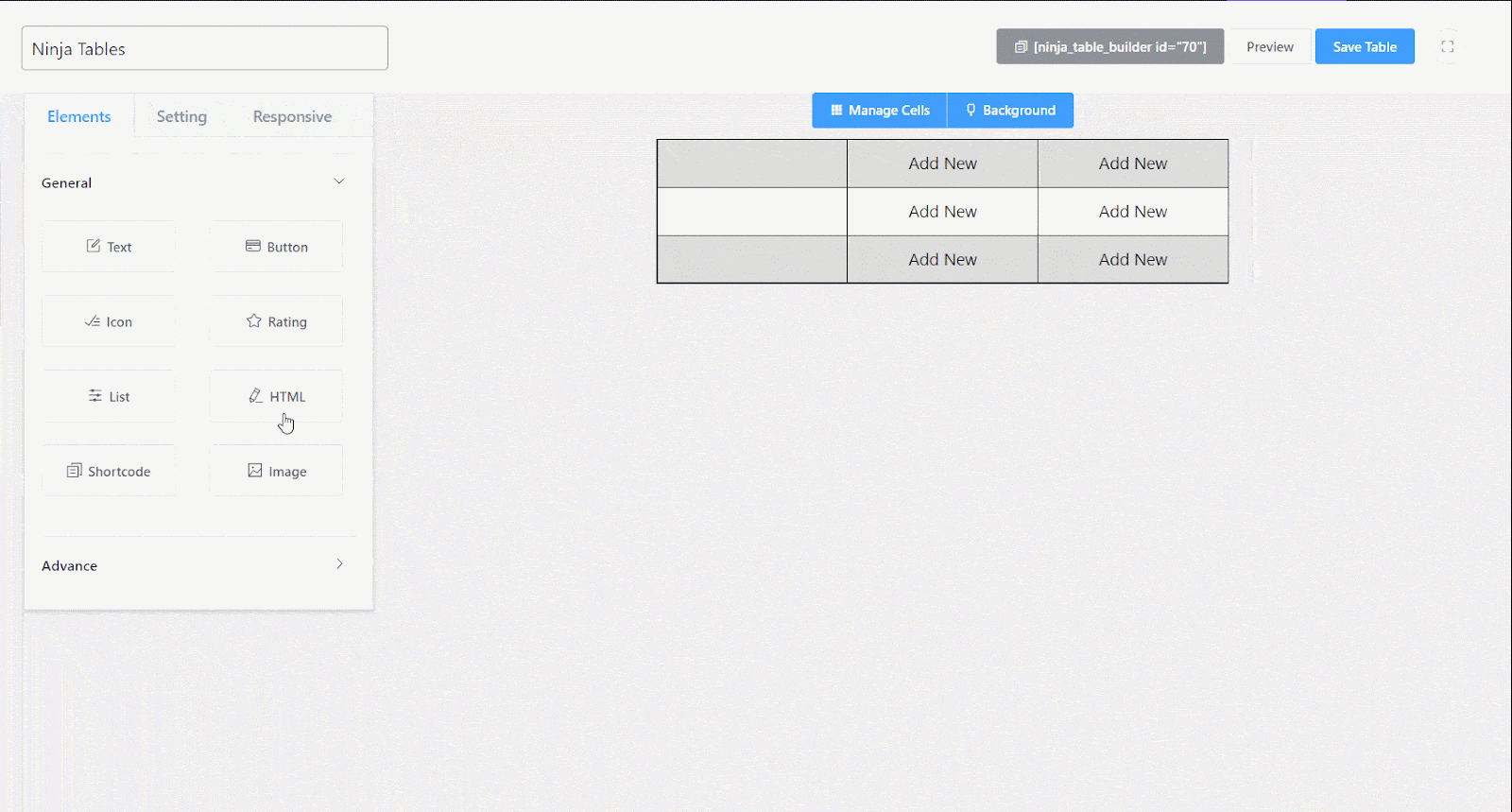1512x812 pixels.
Task: Toggle fullscreen mode icon
Action: 1447,46
